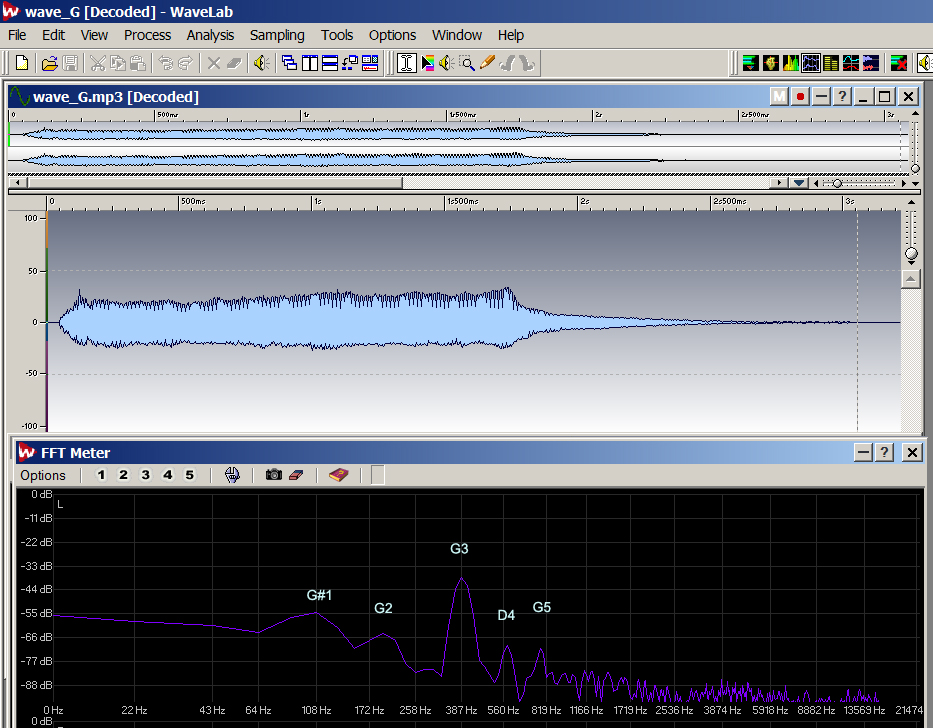Open the Analysis menu
The width and height of the screenshot is (933, 728).
210,35
